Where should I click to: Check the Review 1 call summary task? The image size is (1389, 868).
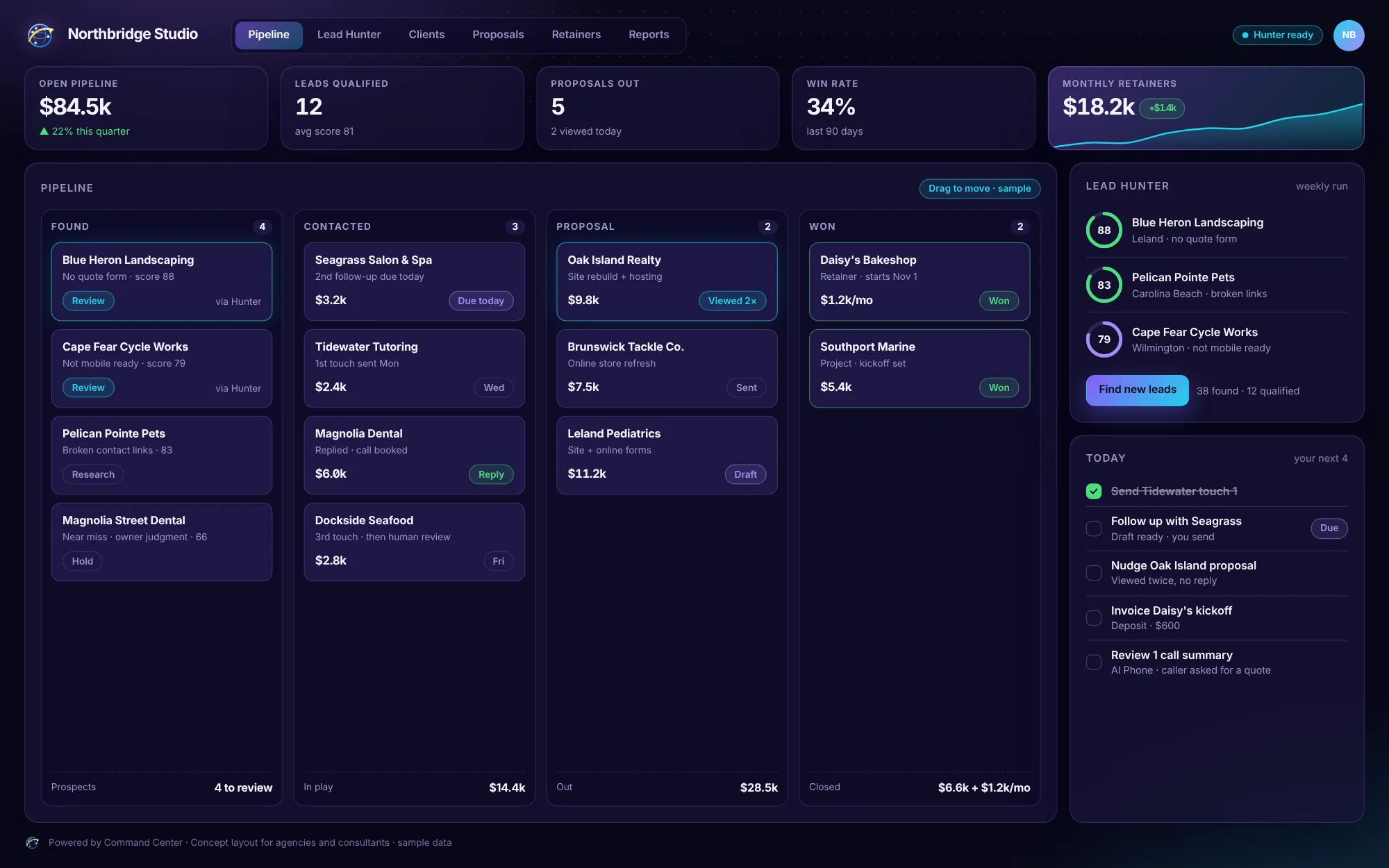[1094, 662]
